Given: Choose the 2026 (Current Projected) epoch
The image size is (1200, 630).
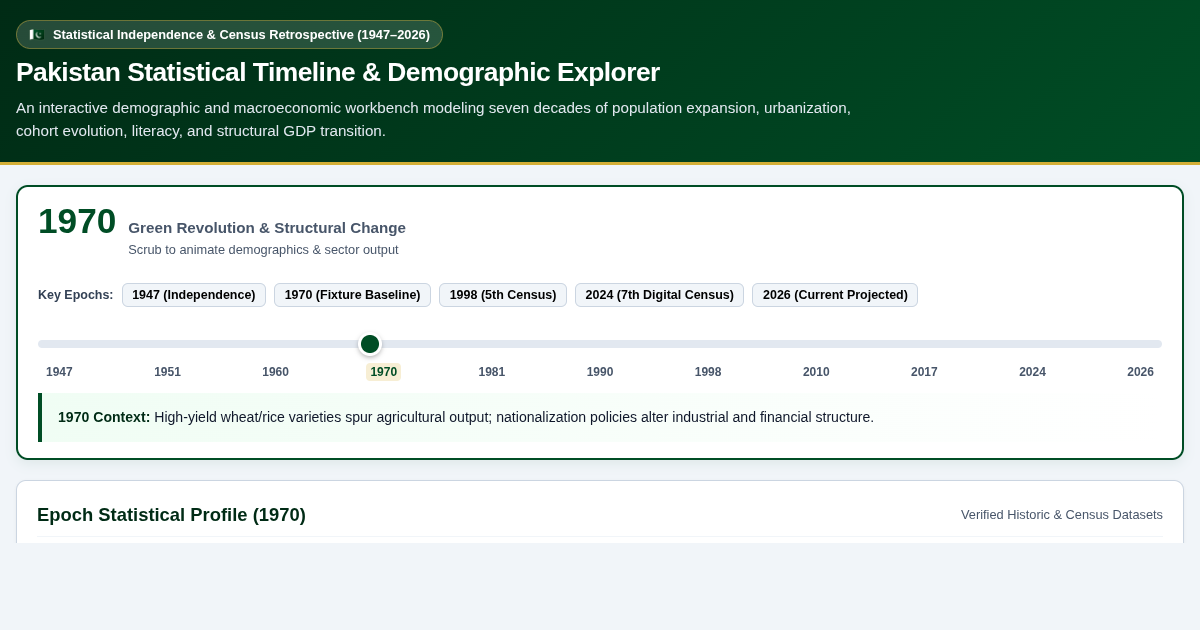Looking at the screenshot, I should (835, 295).
